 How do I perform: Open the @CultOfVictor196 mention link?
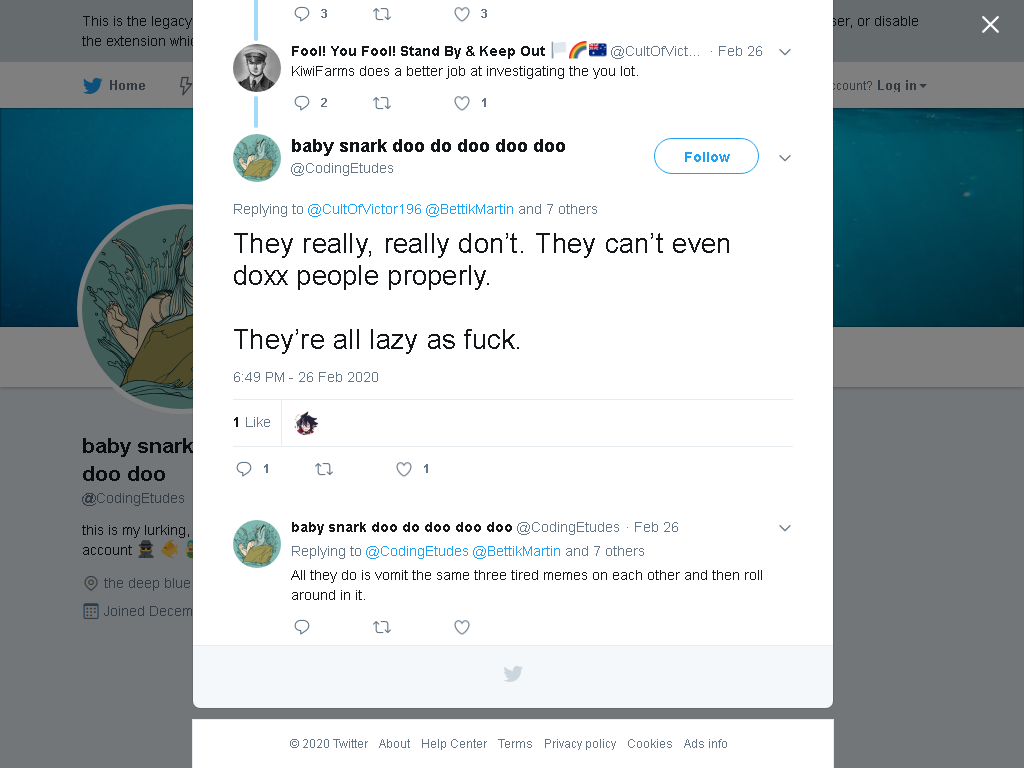(x=364, y=209)
